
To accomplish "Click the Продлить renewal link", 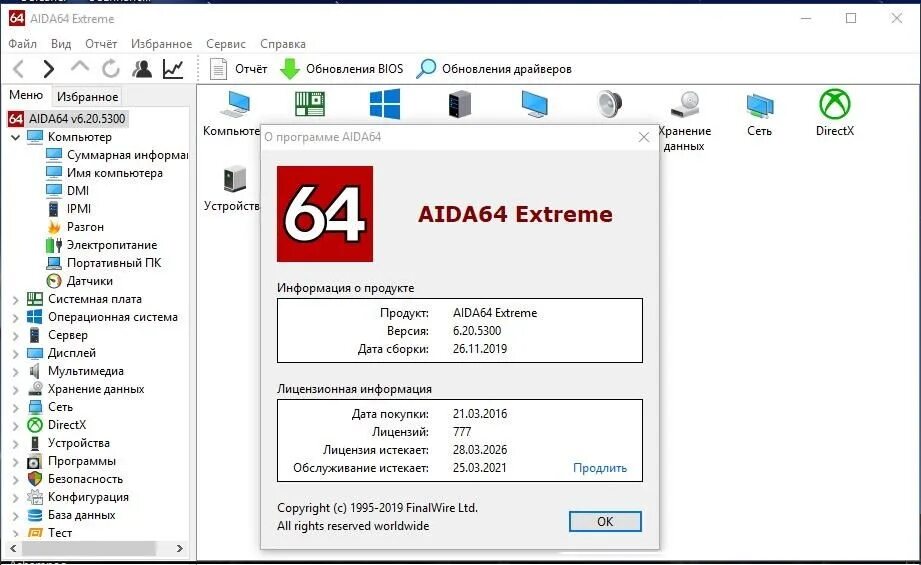I will click(600, 468).
